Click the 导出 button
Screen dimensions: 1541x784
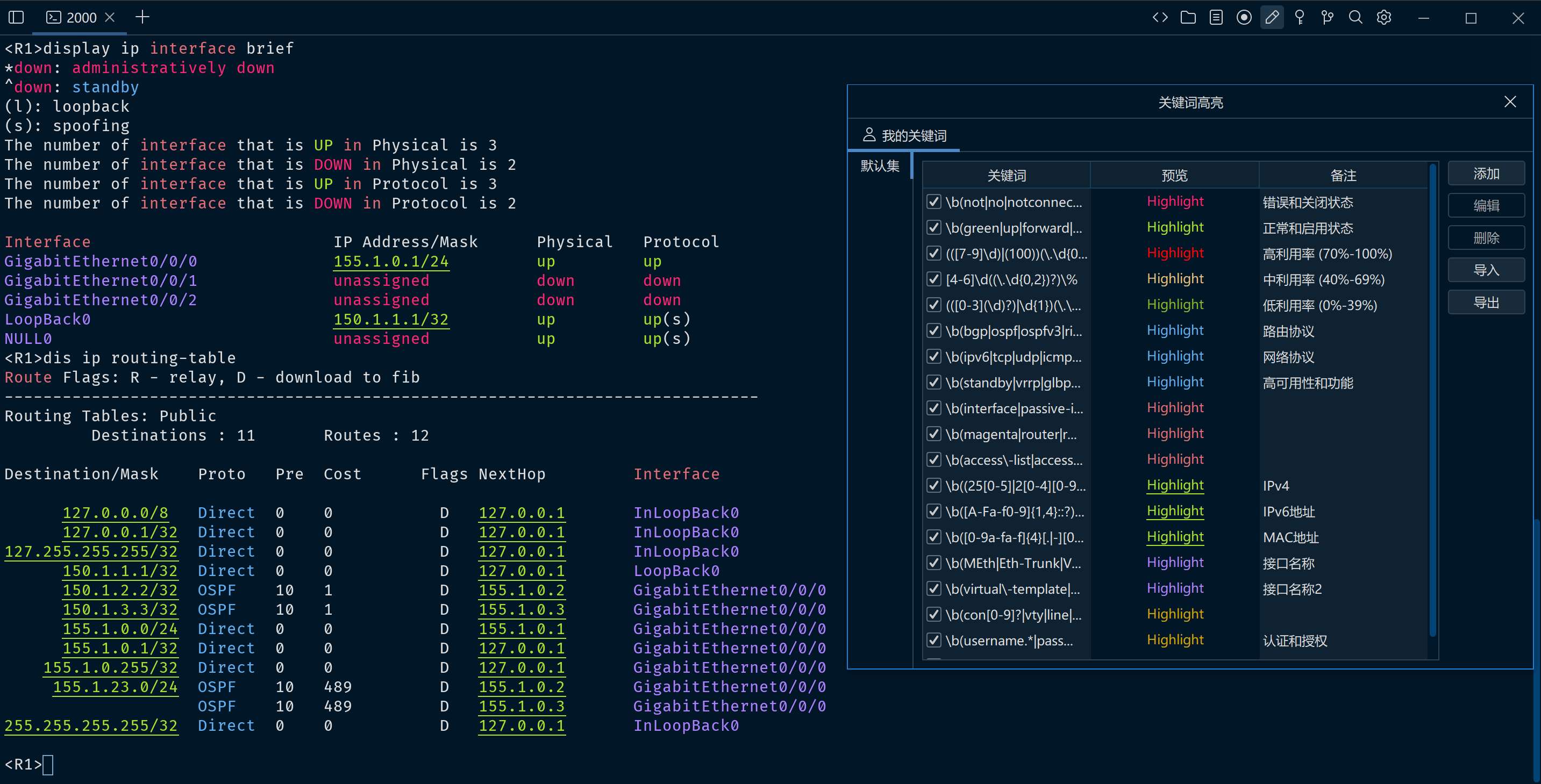[1486, 303]
